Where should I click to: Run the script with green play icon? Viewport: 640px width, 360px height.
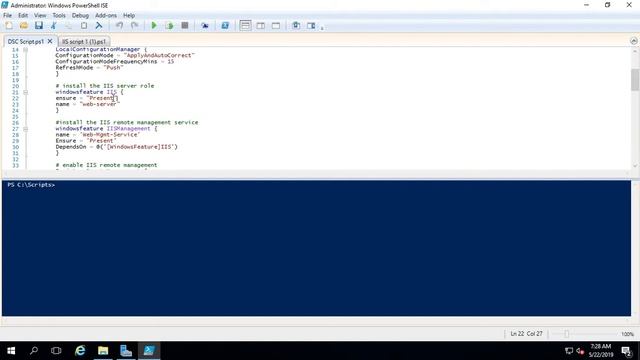click(154, 26)
